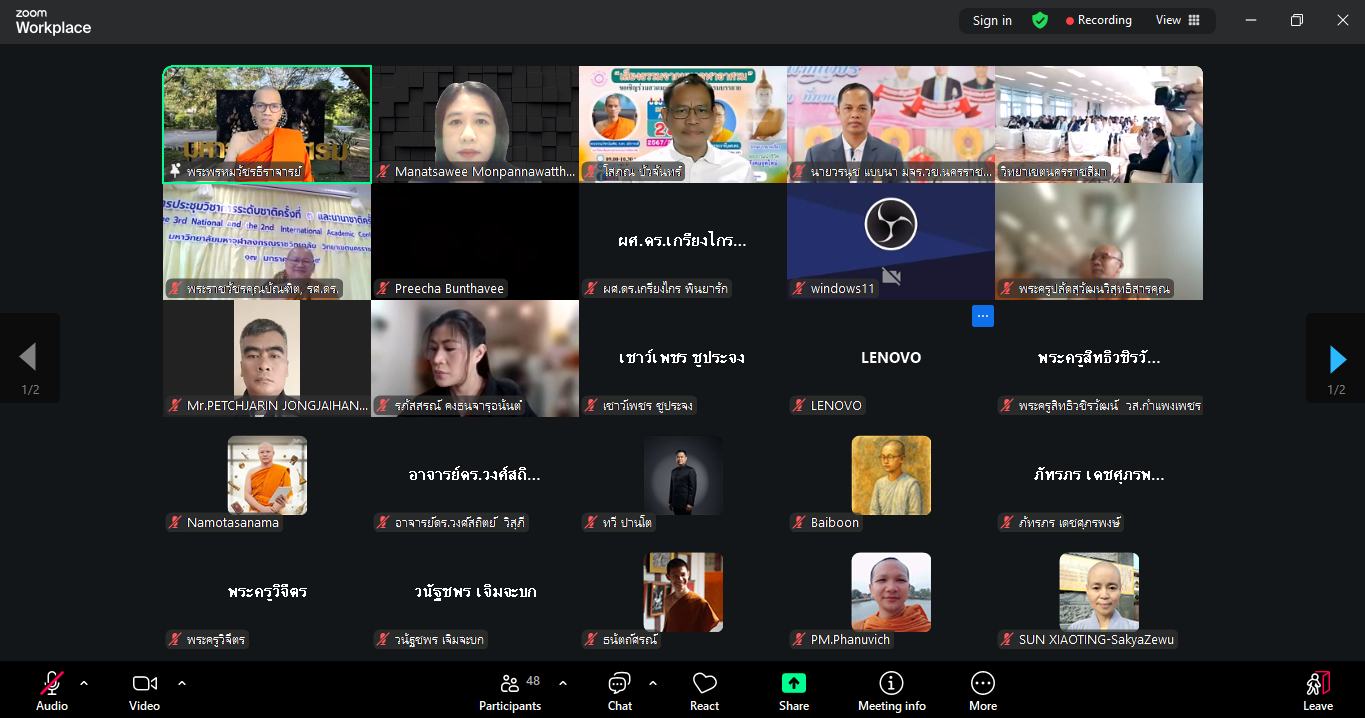Go to next page of participants
This screenshot has height=718, width=1365.
pyautogui.click(x=1337, y=358)
